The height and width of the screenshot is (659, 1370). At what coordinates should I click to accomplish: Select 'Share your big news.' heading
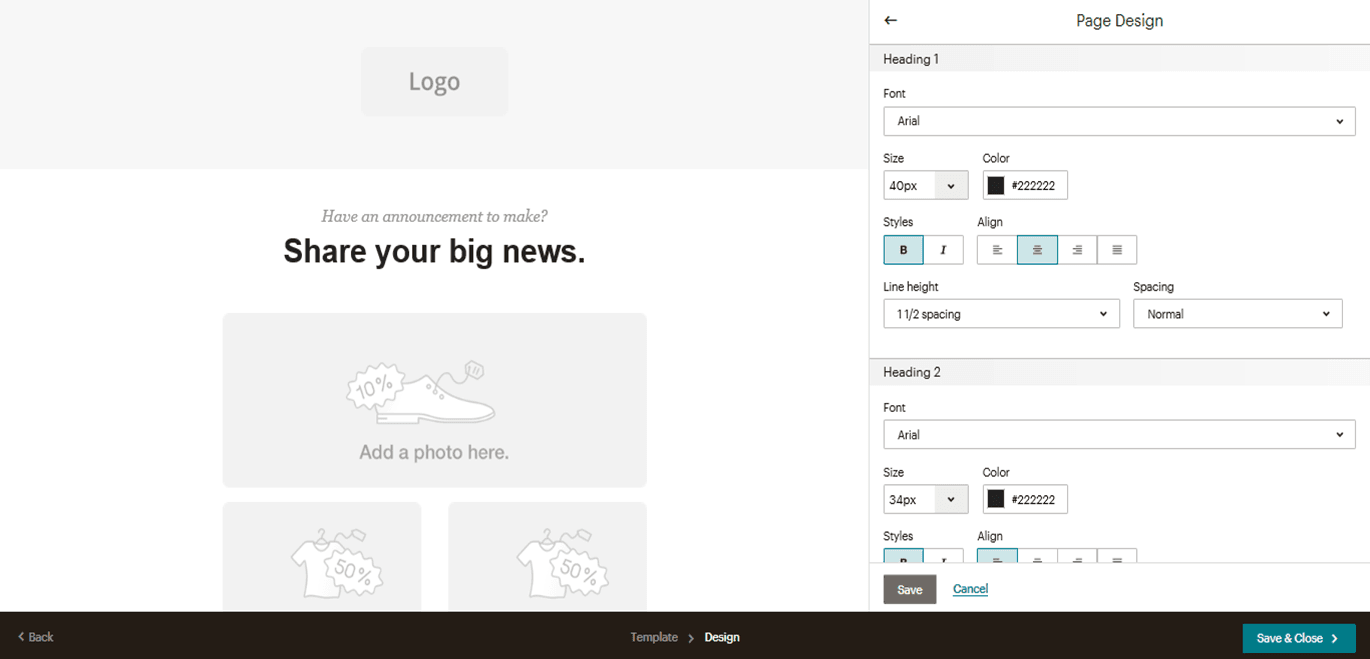(434, 251)
